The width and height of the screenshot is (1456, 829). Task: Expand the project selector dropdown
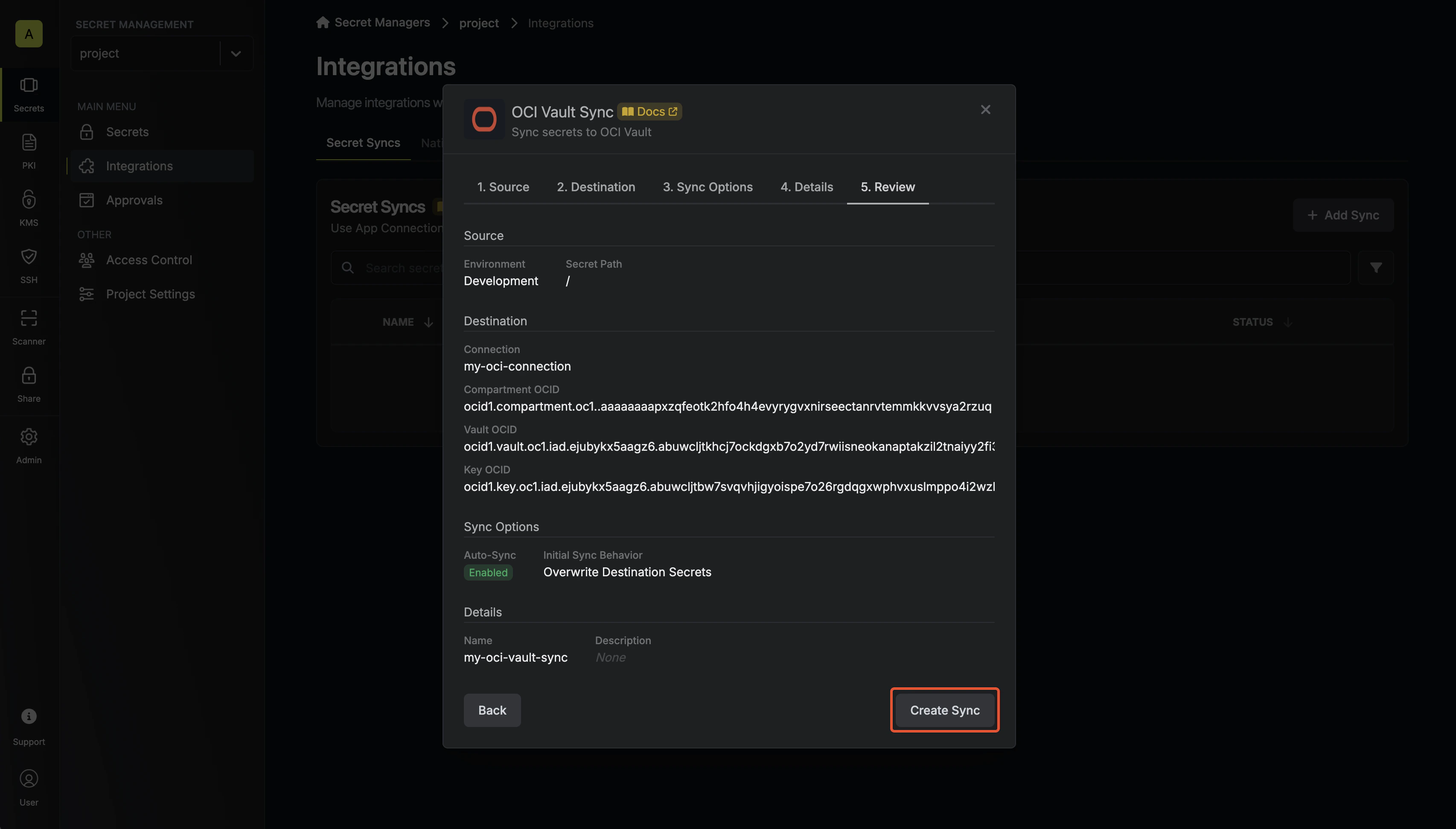(x=236, y=53)
